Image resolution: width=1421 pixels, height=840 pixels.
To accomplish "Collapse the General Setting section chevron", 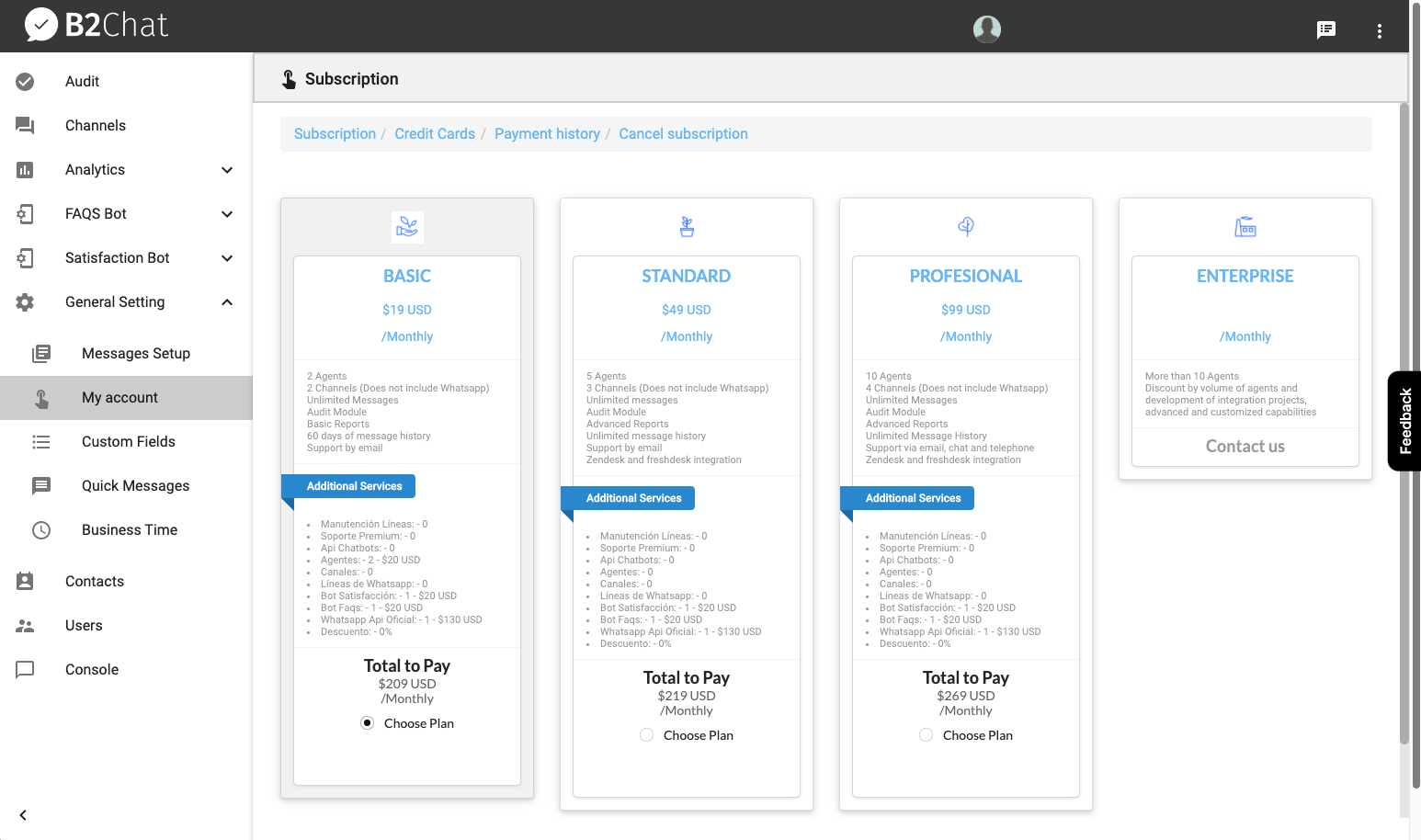I will point(227,302).
